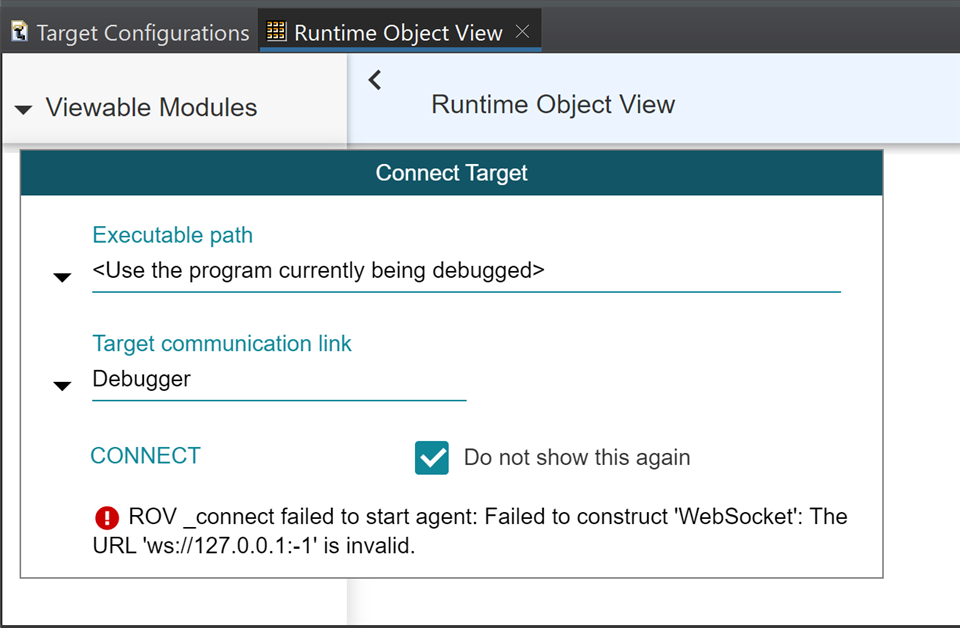This screenshot has height=628, width=960.
Task: Switch to the Target Configurations tab
Action: (x=142, y=33)
